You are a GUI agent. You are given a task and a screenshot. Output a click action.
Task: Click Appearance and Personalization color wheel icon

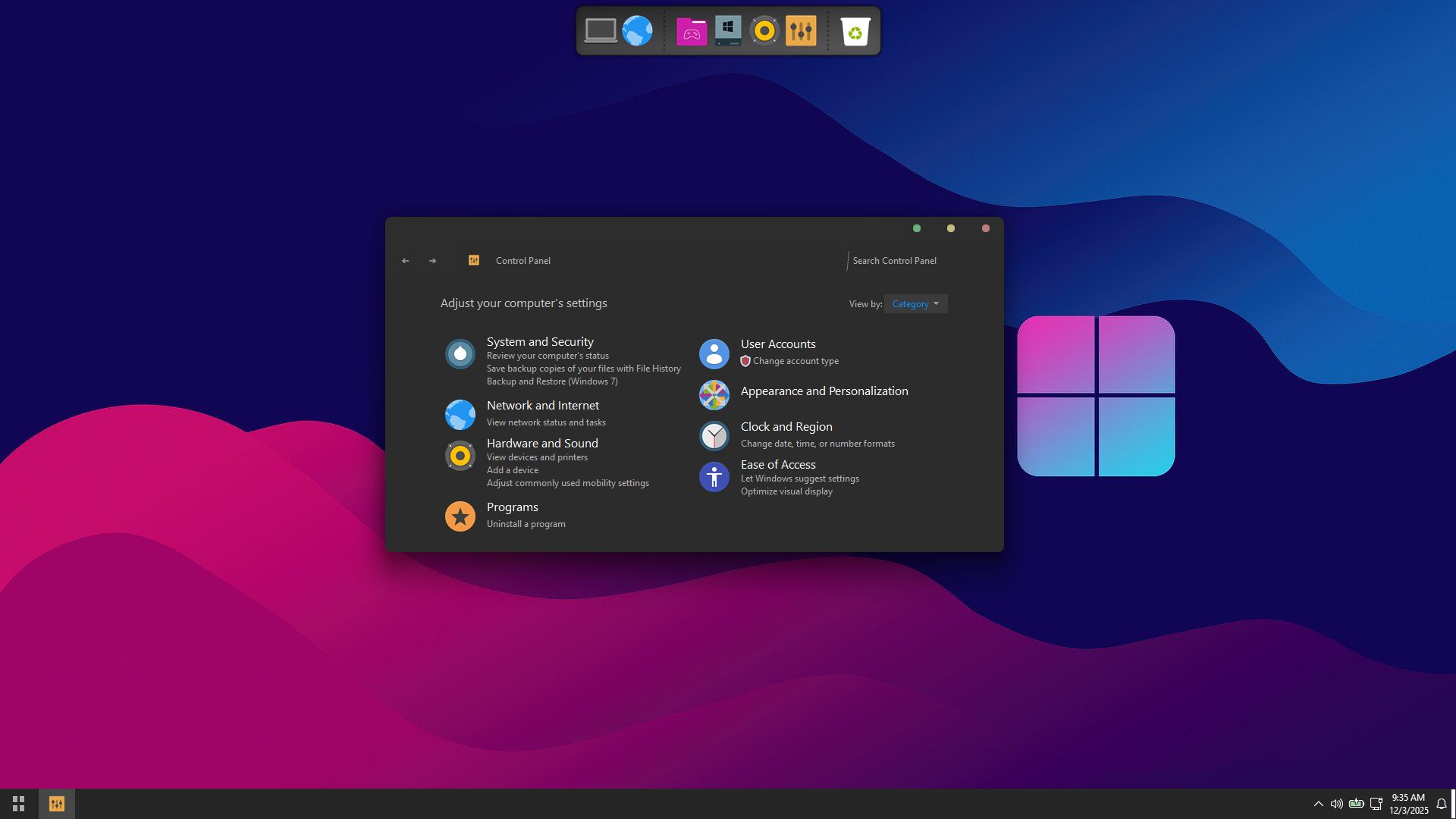[714, 395]
